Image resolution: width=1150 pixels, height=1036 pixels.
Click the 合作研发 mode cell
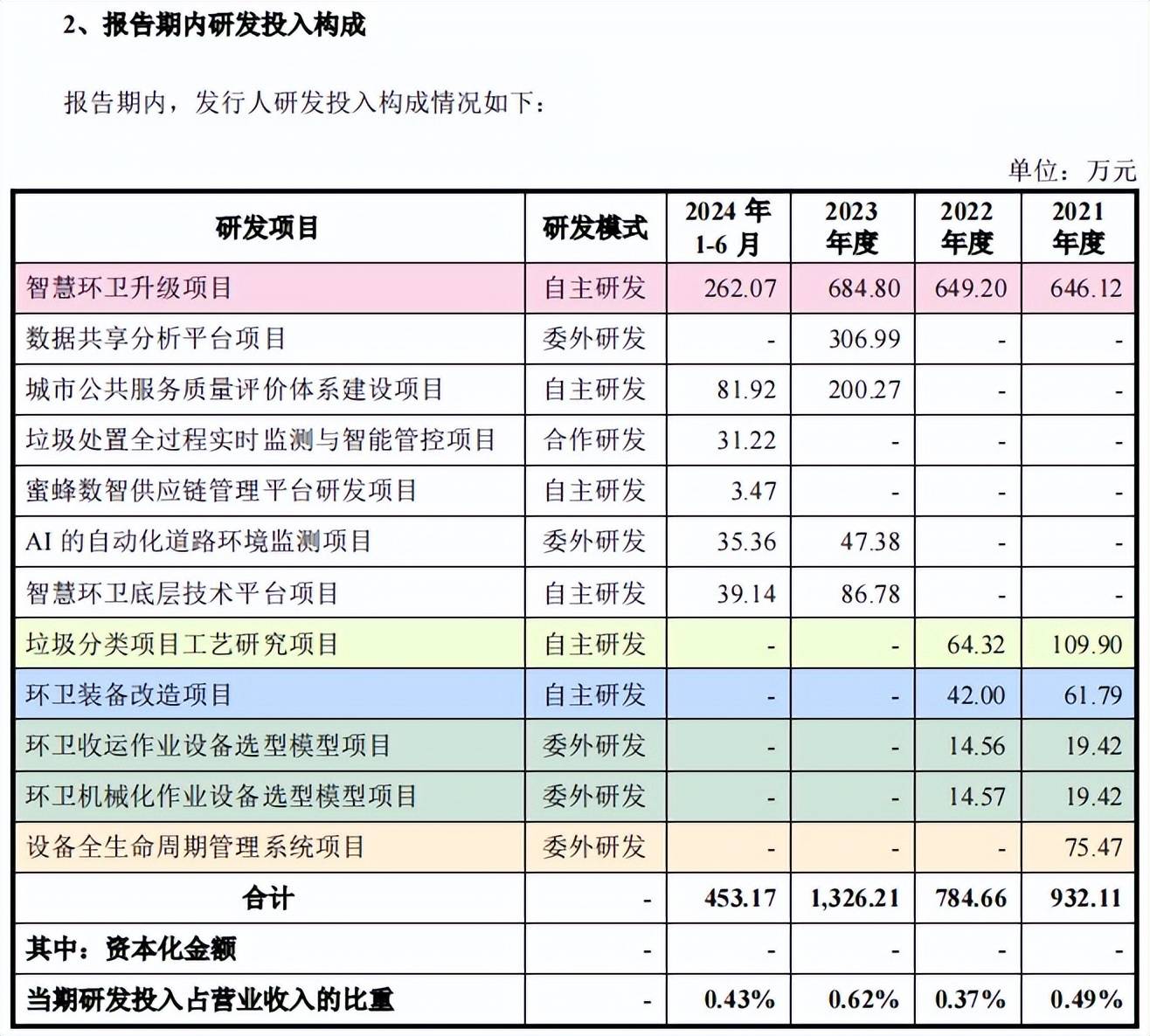tap(594, 440)
